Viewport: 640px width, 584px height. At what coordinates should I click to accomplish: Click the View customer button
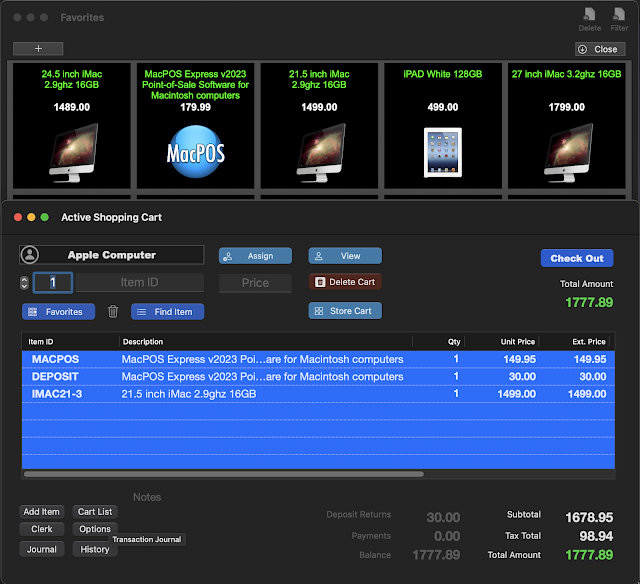pos(345,256)
